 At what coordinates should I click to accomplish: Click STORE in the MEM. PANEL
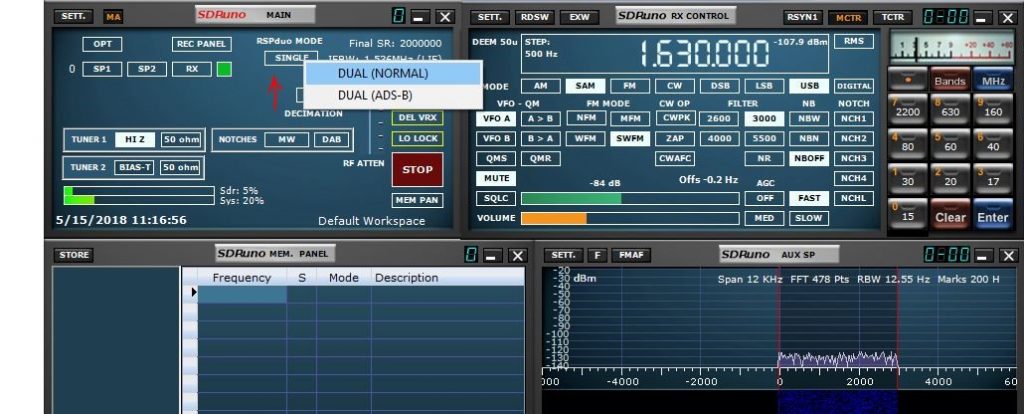[74, 255]
